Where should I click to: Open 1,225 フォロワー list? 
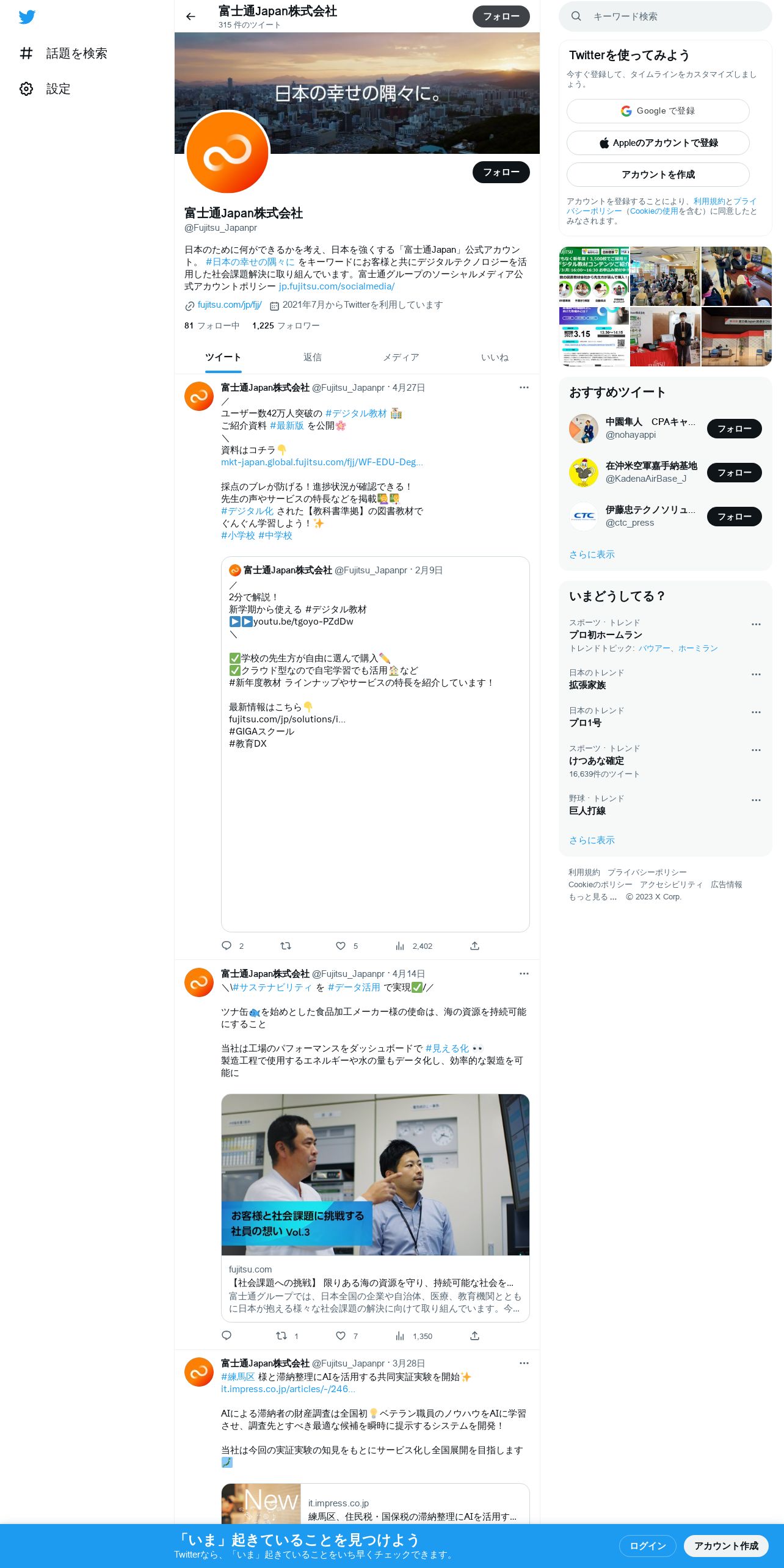(x=286, y=325)
